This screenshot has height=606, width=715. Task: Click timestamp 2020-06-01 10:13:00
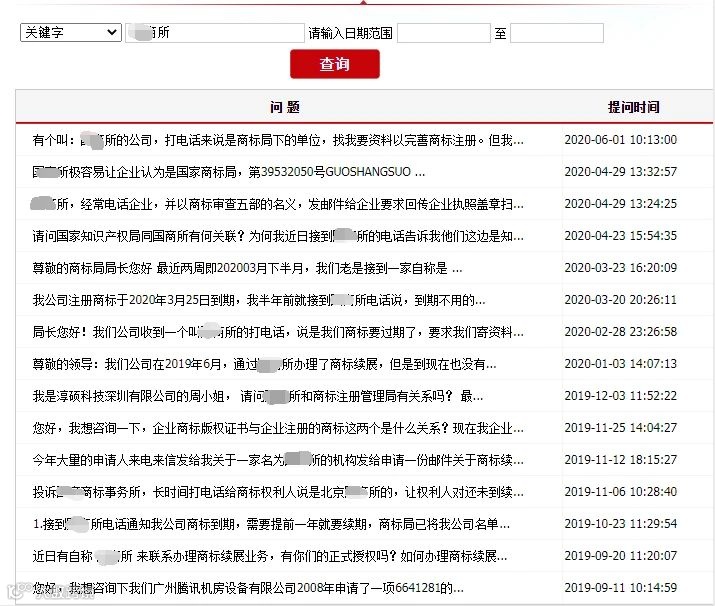[x=621, y=140]
